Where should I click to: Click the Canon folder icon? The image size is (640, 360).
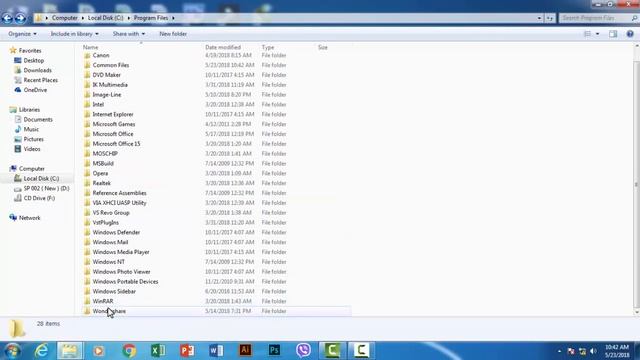click(x=87, y=55)
